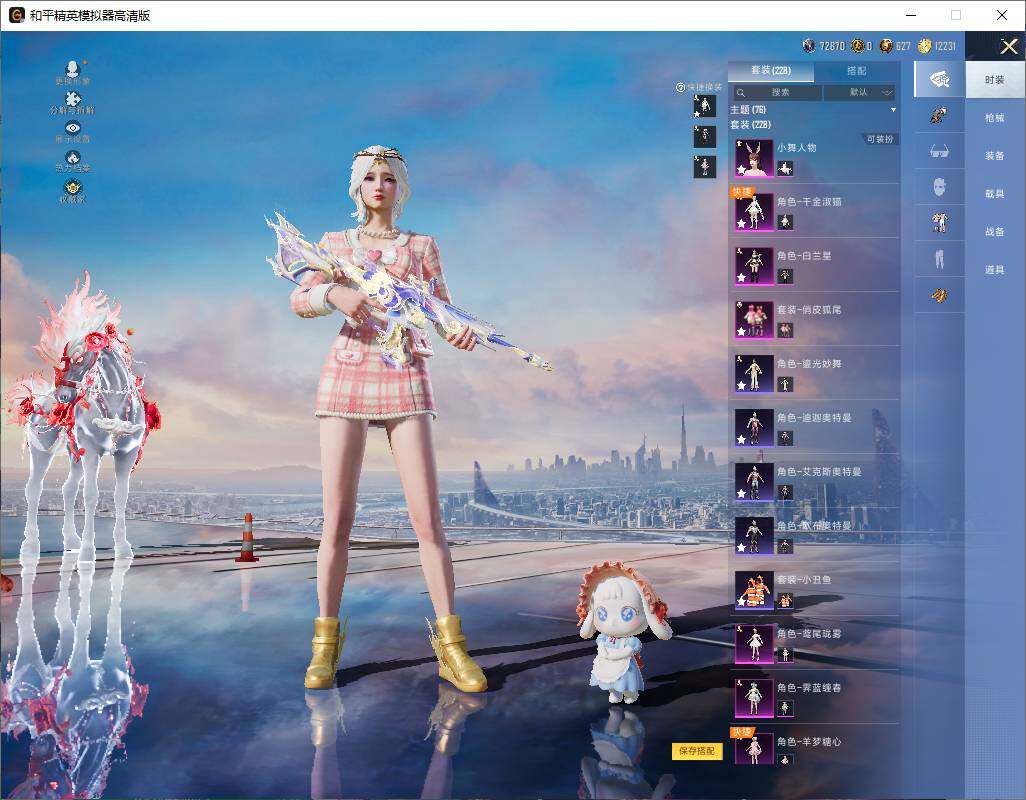This screenshot has width=1026, height=800.
Task: Click the 可装扮 filter button
Action: [879, 139]
